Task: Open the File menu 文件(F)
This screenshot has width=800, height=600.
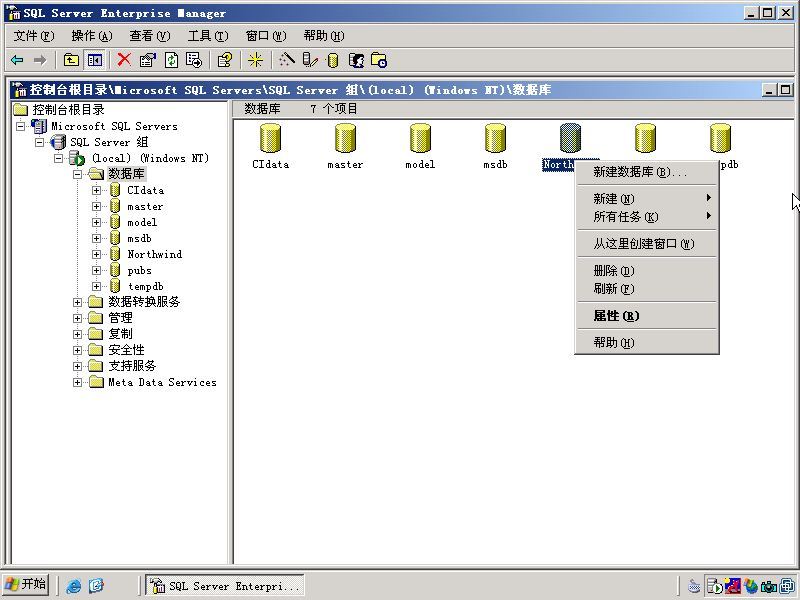Action: [x=34, y=36]
